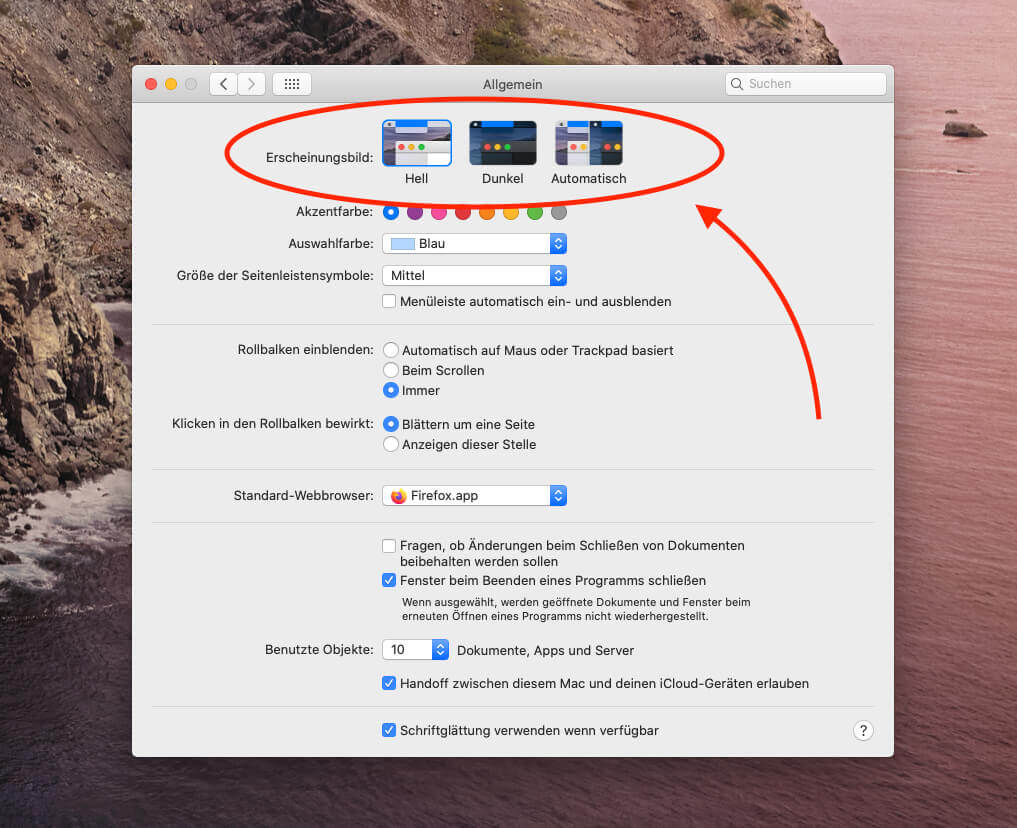Click the Rollbalken einblenden label
The image size is (1017, 828).
(305, 349)
